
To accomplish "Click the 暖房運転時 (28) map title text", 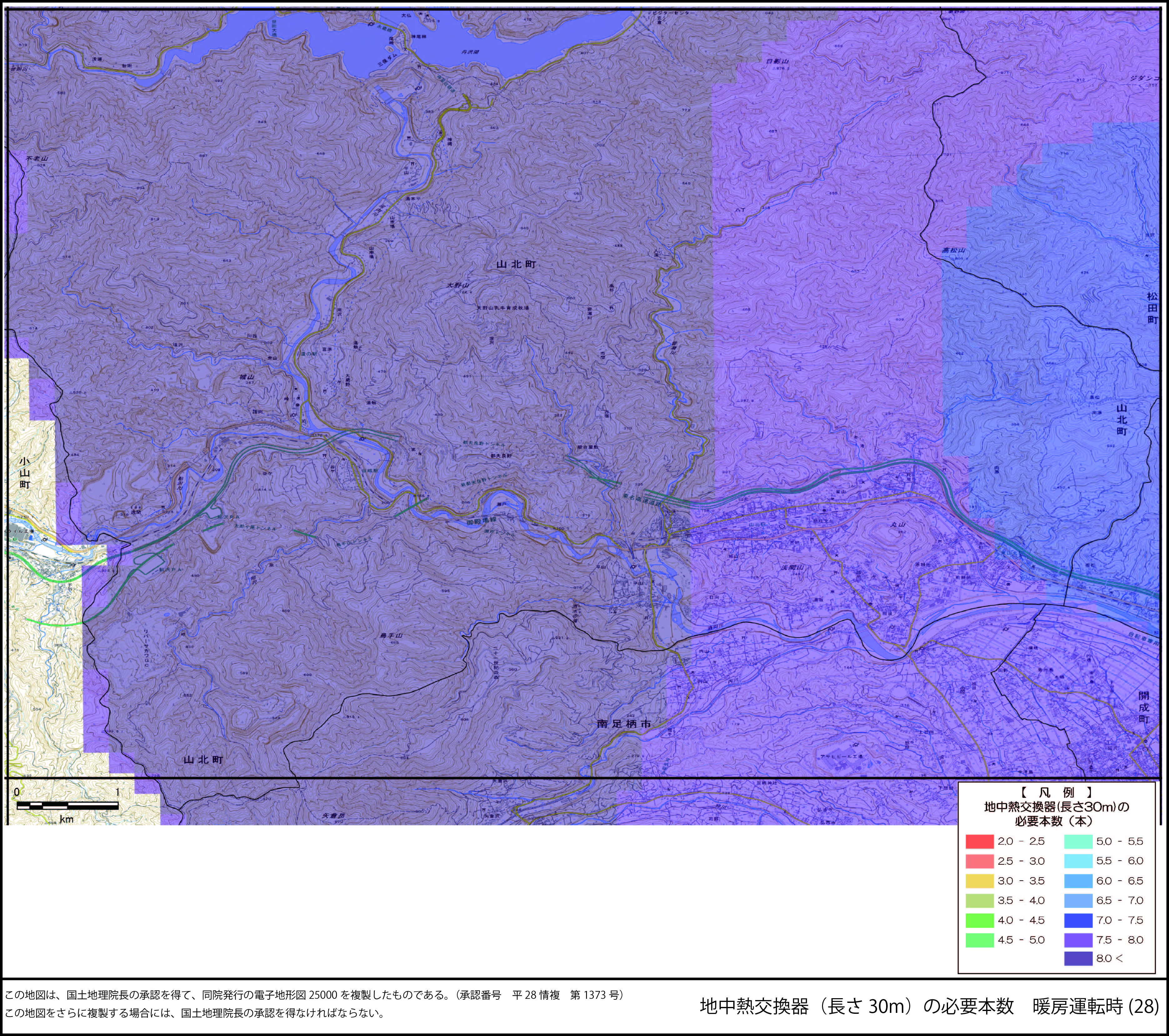I will tap(1095, 1006).
